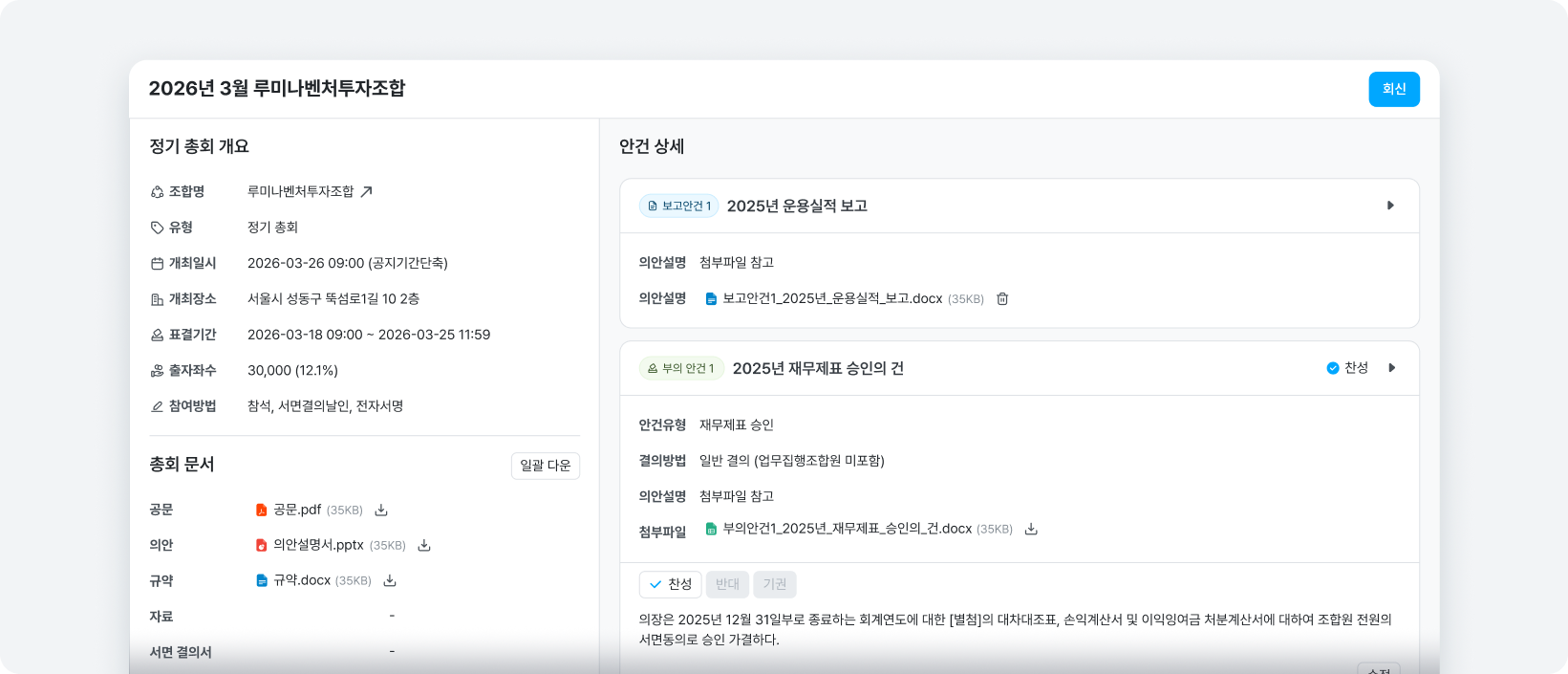The image size is (1568, 674).
Task: Click the text 2026-03-18 09:00 ~ 2026-03-25 11:59
Action: [369, 335]
